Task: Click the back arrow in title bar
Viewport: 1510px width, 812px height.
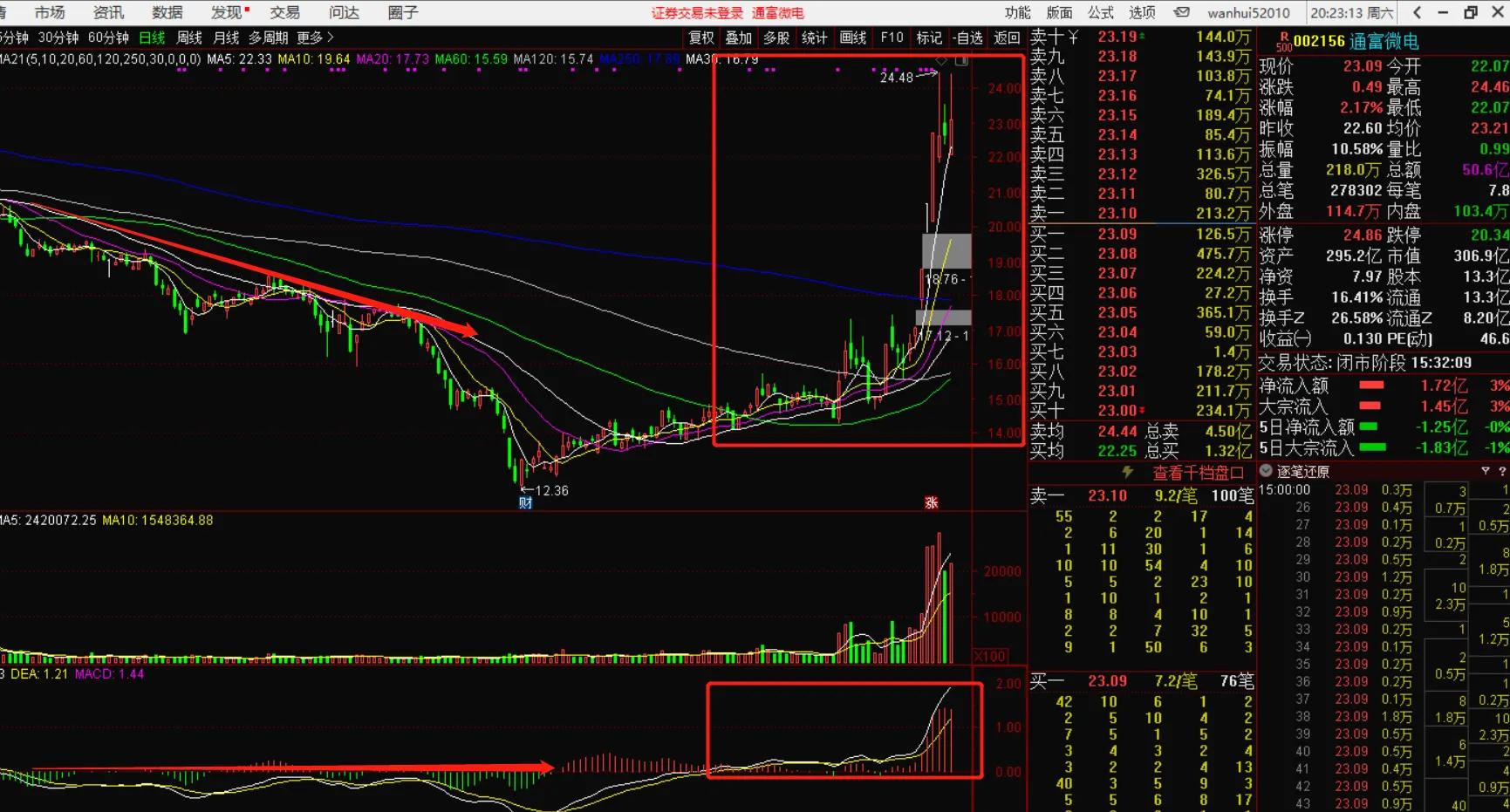Action: point(1417,12)
